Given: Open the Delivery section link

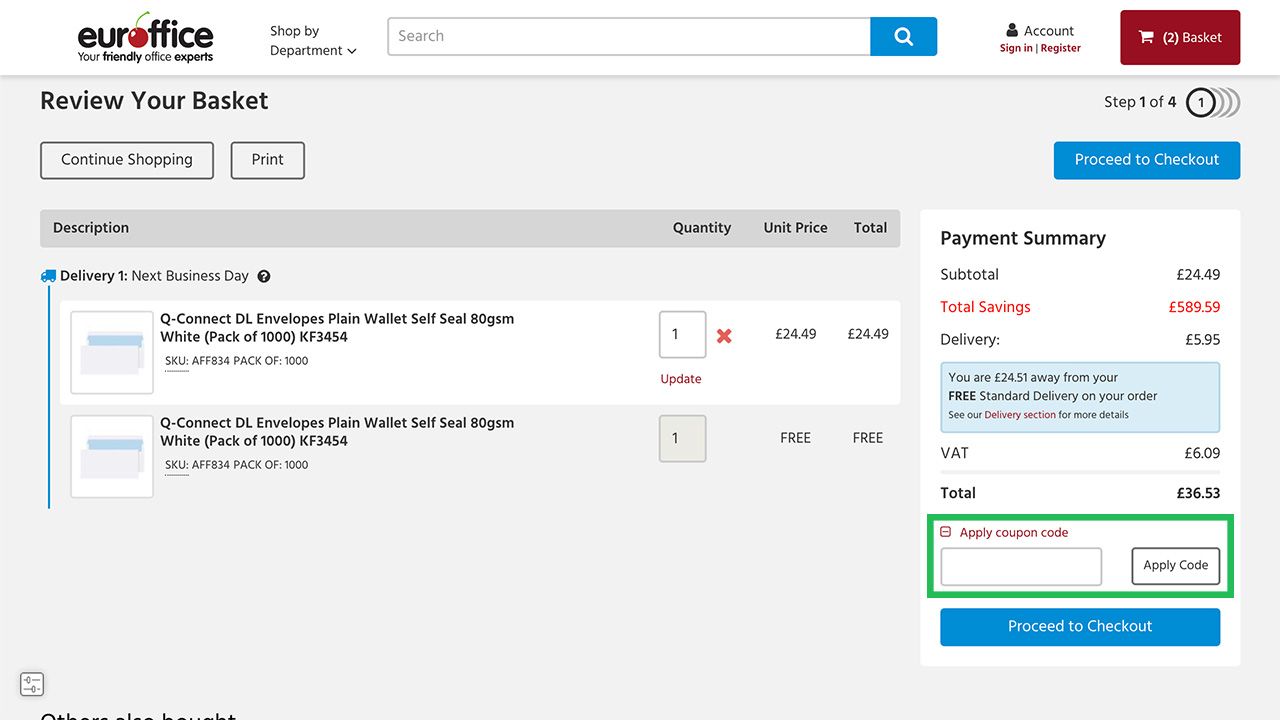Looking at the screenshot, I should tap(1020, 415).
